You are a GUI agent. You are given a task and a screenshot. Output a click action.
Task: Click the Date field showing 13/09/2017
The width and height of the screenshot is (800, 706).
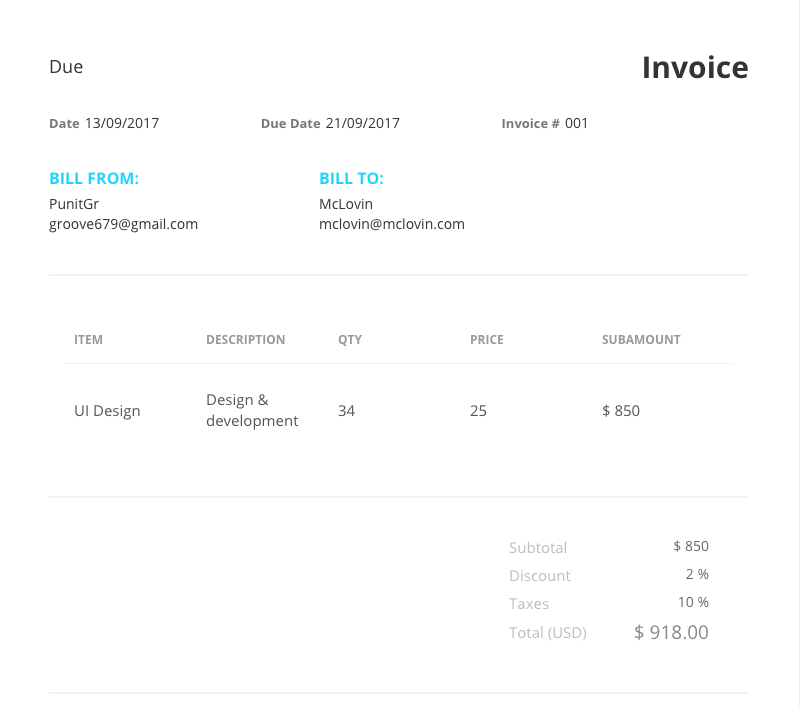click(x=122, y=123)
